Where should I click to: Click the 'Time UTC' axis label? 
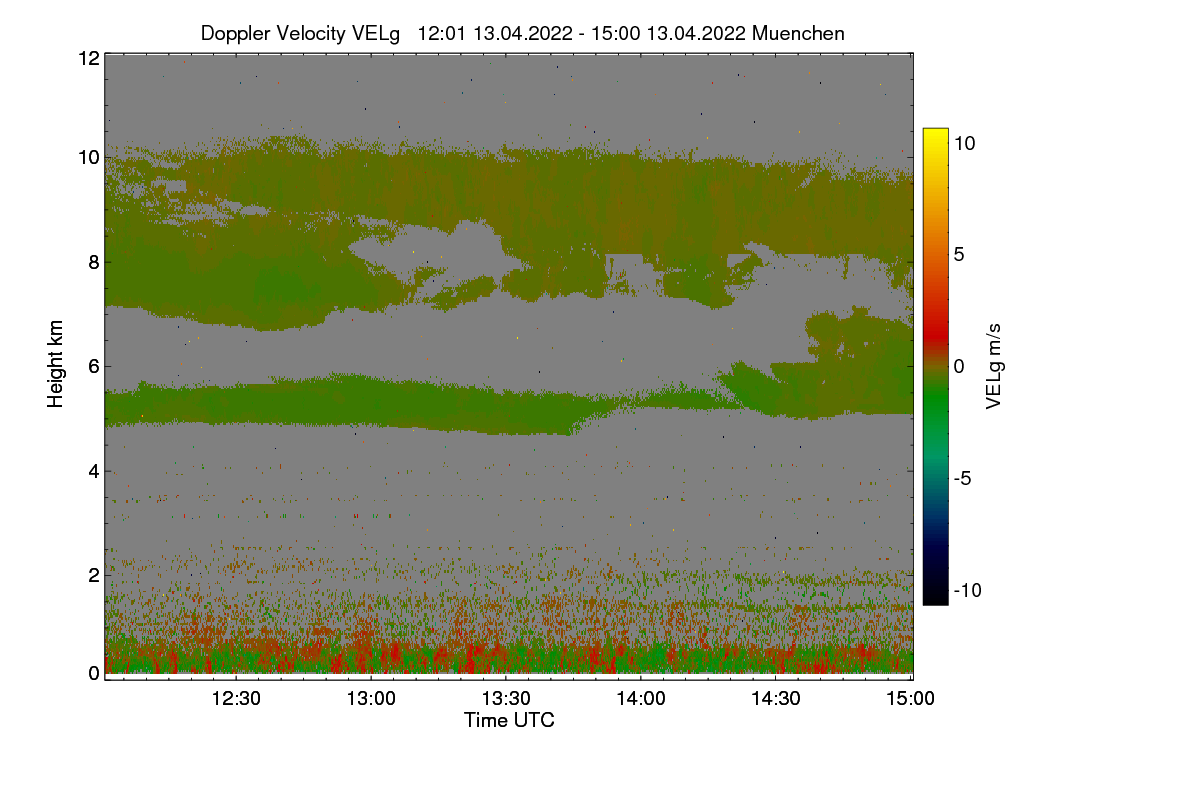[509, 720]
